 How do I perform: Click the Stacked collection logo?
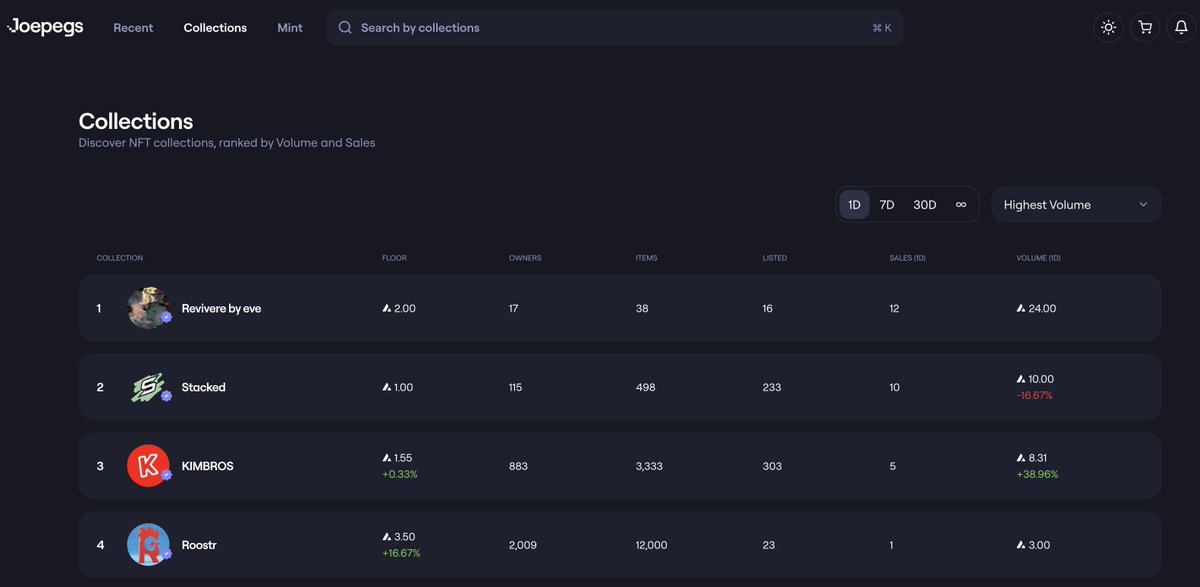tap(148, 387)
